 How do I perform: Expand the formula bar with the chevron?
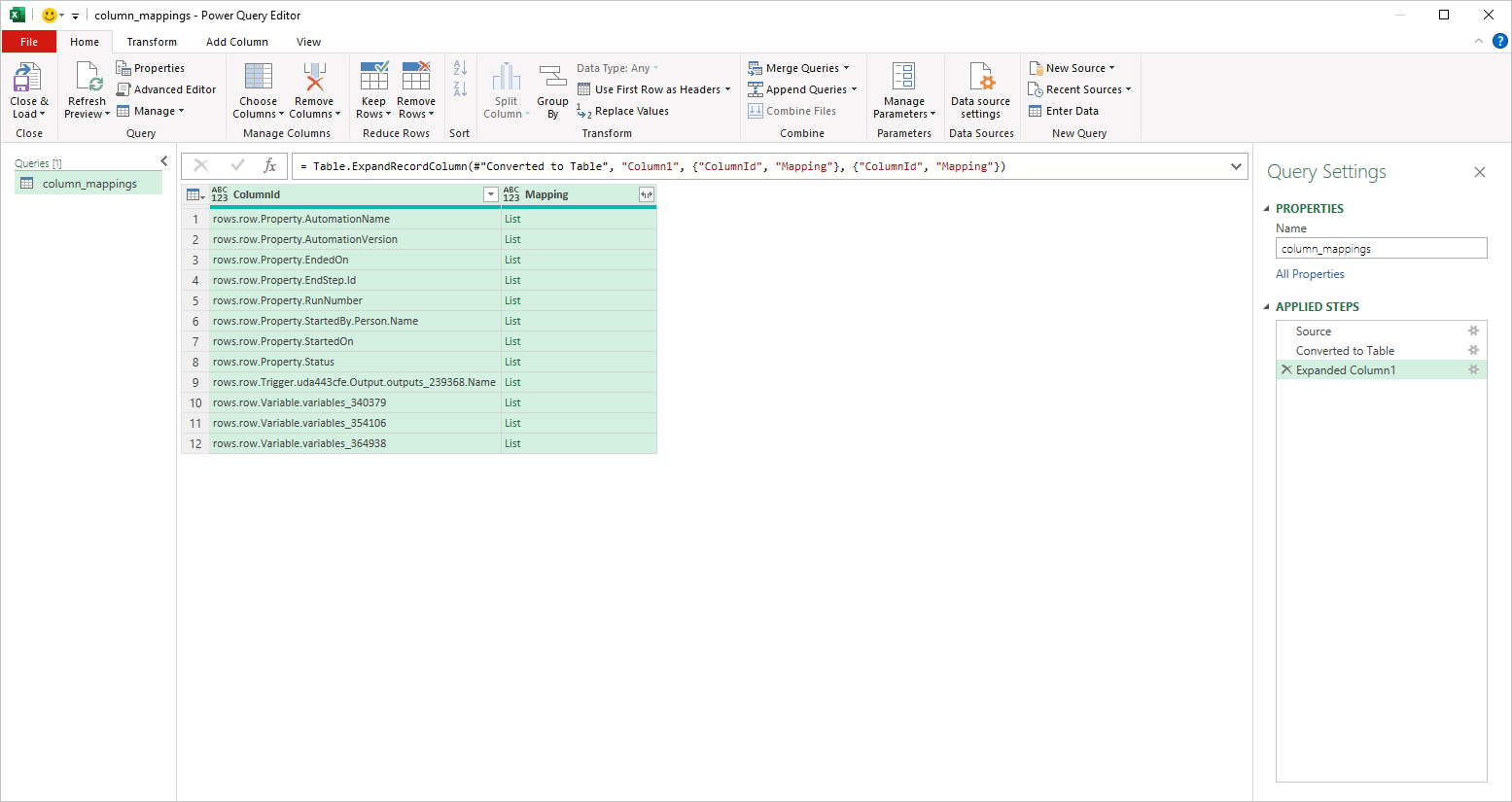pyautogui.click(x=1236, y=166)
